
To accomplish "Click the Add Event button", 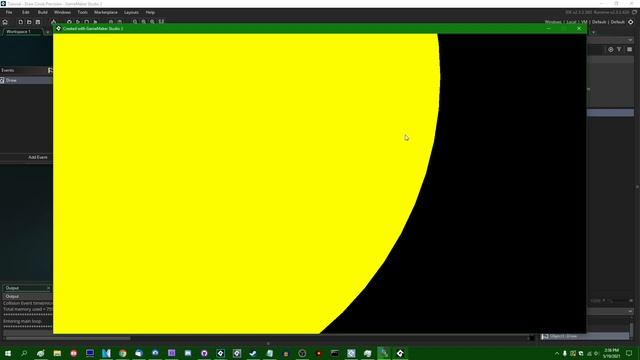I will tap(38, 157).
